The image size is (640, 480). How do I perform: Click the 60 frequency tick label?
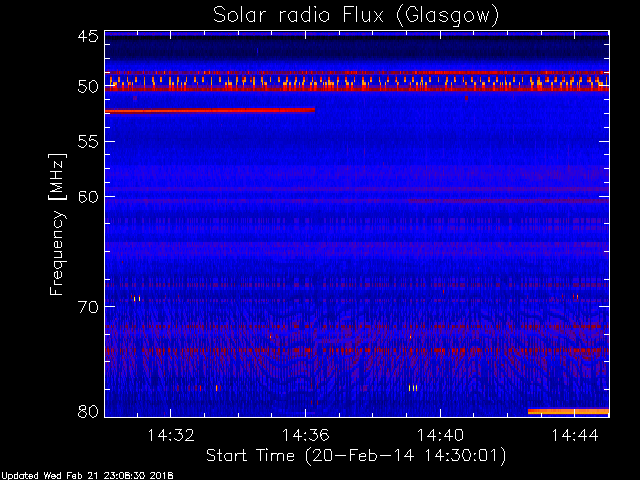click(x=88, y=197)
